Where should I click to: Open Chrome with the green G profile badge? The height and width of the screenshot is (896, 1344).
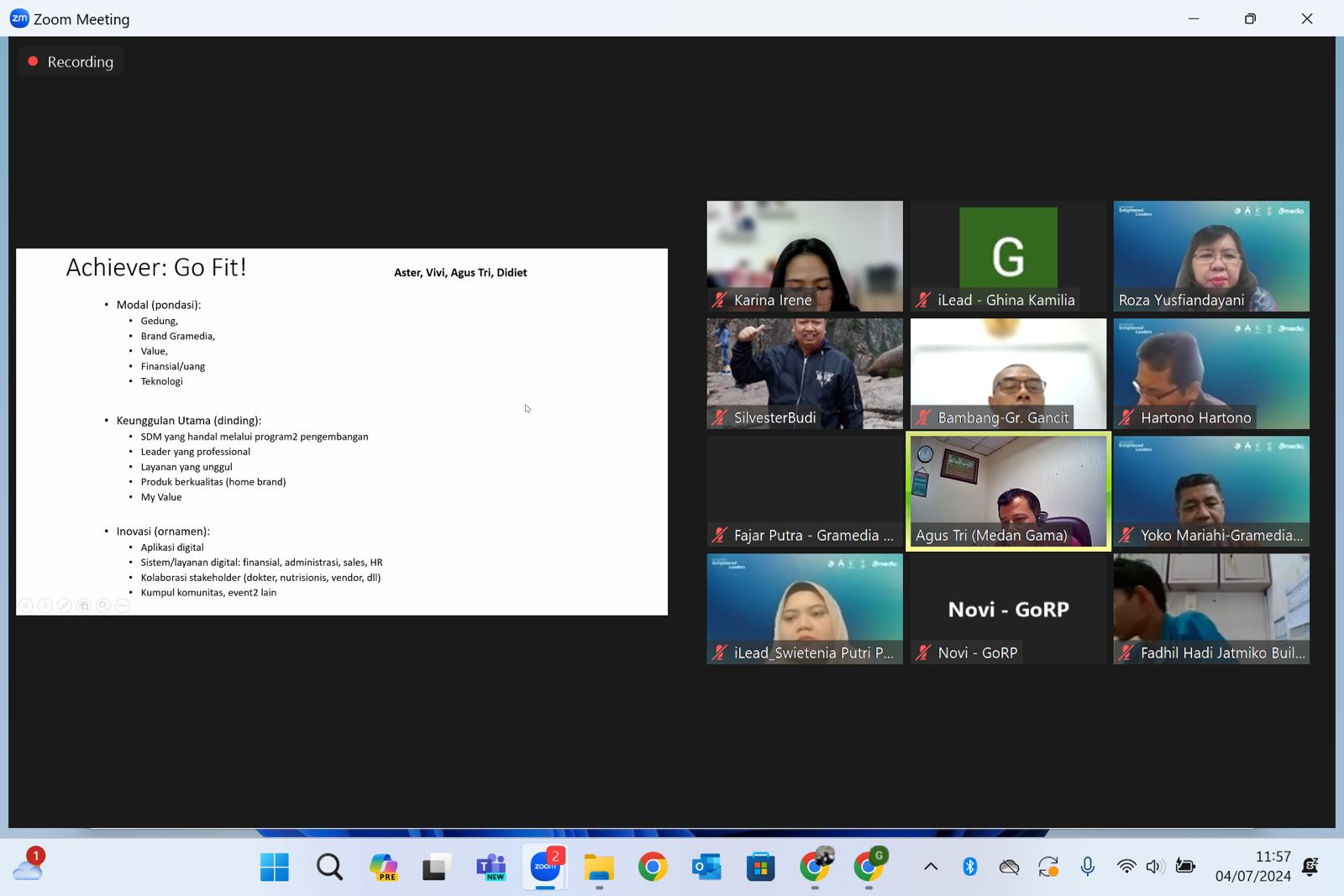coord(869,867)
